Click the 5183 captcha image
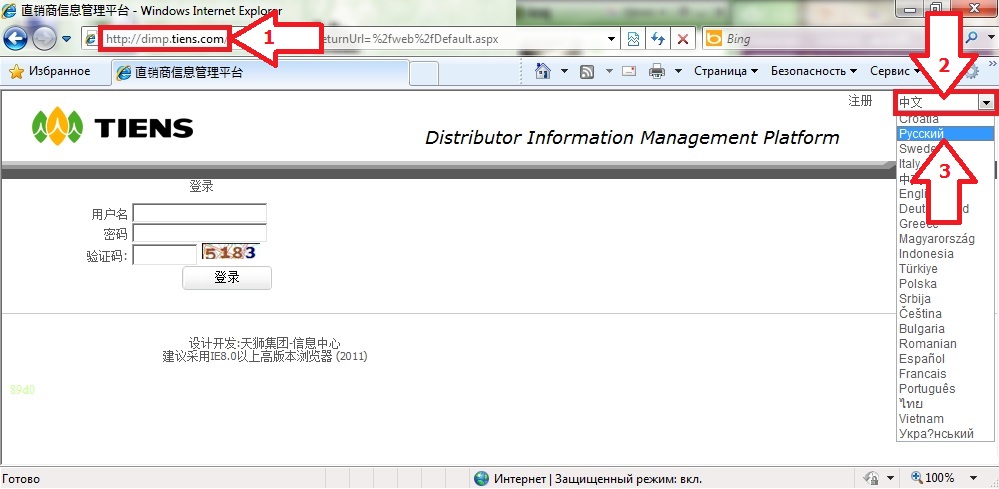The image size is (999, 489). tap(231, 252)
